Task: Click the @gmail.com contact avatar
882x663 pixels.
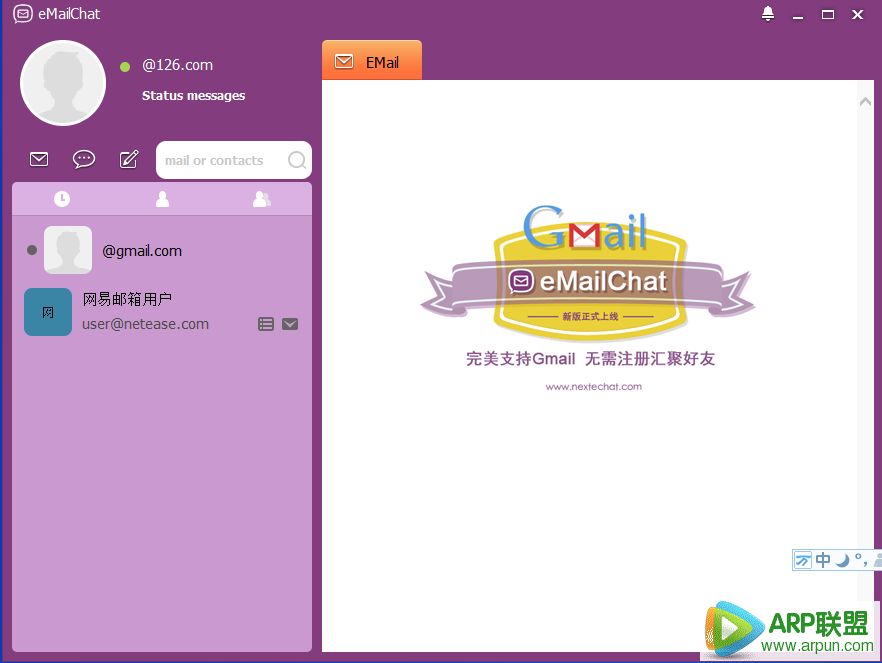Action: tap(68, 250)
